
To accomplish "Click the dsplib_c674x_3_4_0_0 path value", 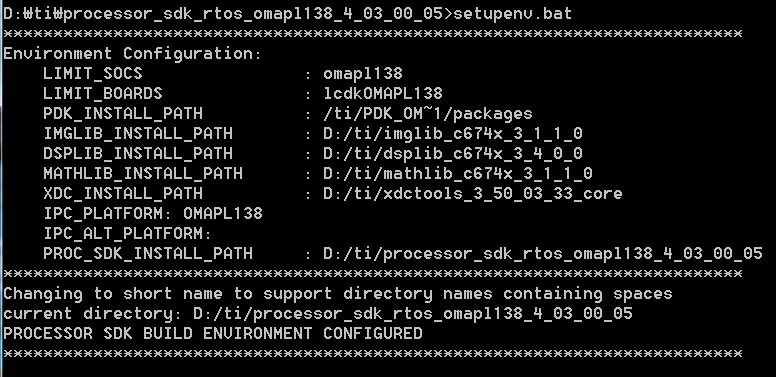I will (x=453, y=153).
